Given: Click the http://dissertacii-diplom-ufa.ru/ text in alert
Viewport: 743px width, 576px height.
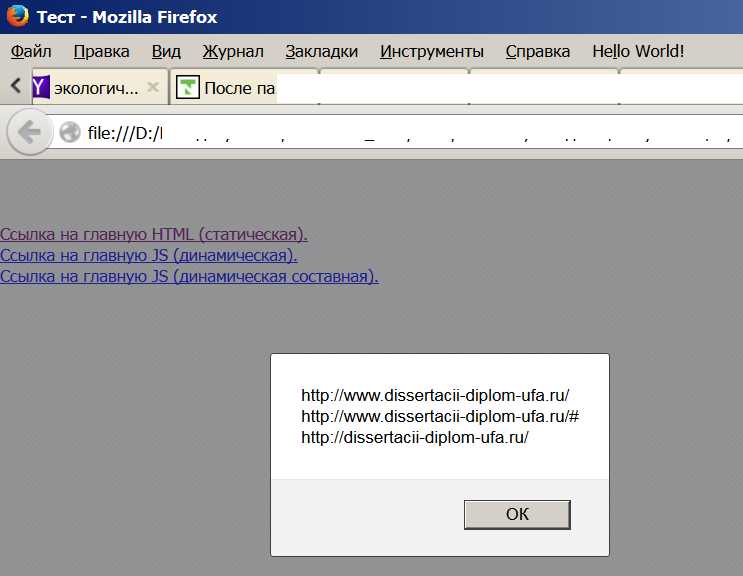Looking at the screenshot, I should 415,437.
